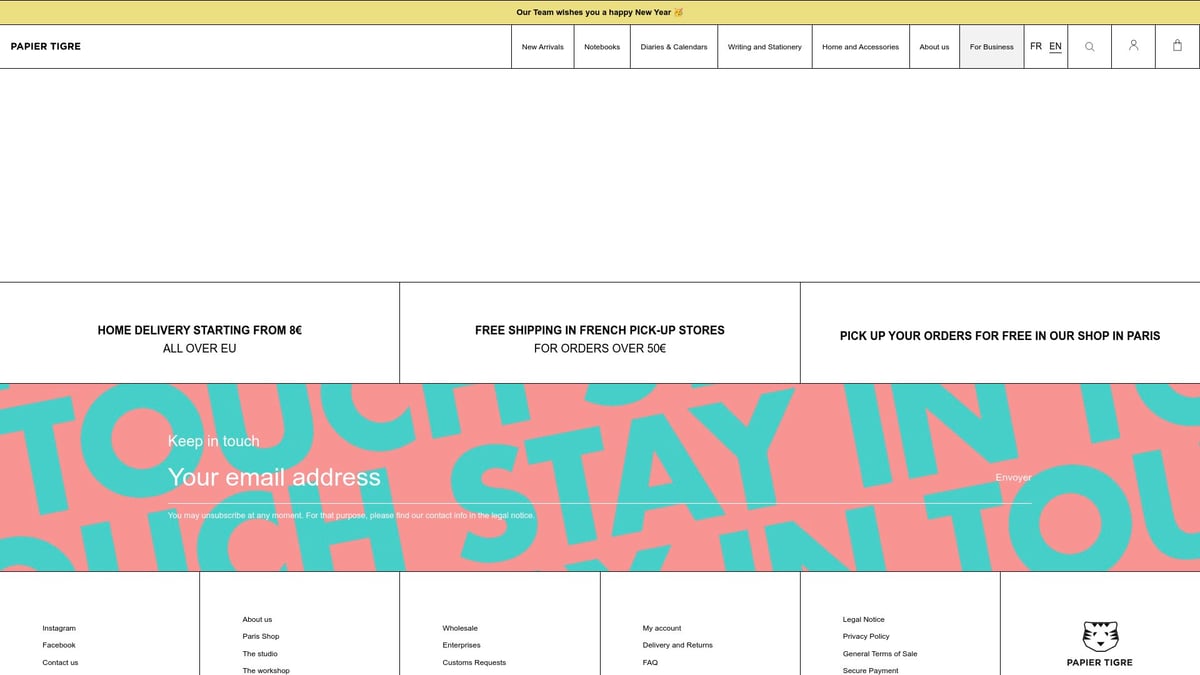Open the New Arrivals menu
The width and height of the screenshot is (1200, 675).
(543, 47)
